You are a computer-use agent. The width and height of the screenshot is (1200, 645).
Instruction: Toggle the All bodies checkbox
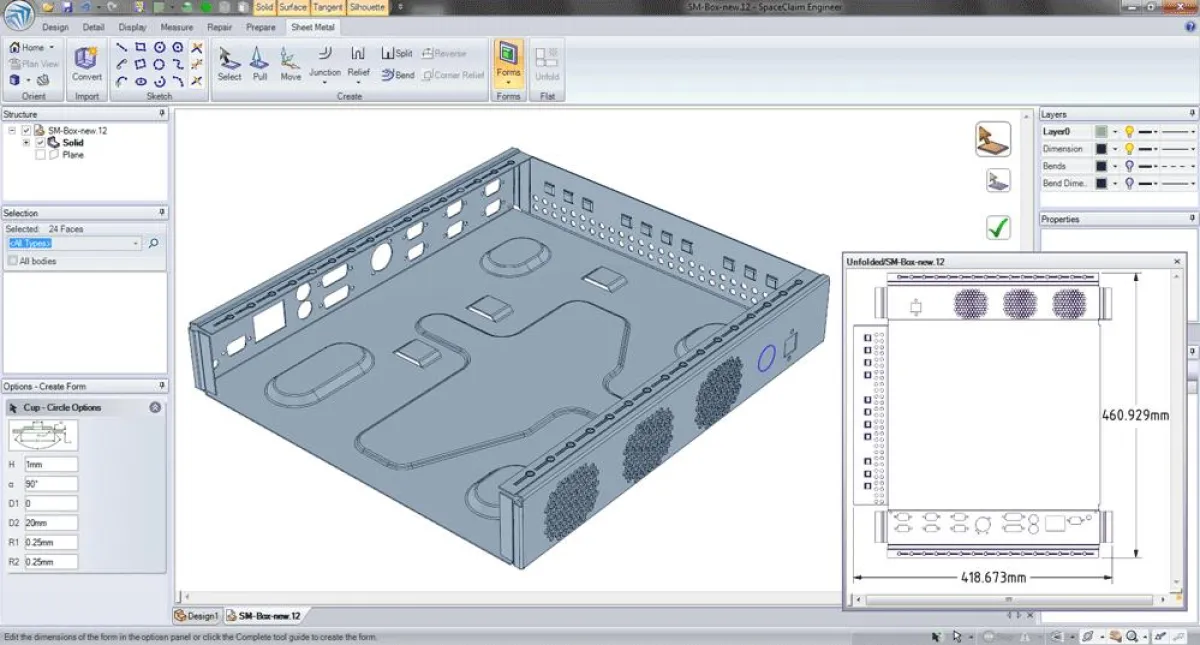12,261
